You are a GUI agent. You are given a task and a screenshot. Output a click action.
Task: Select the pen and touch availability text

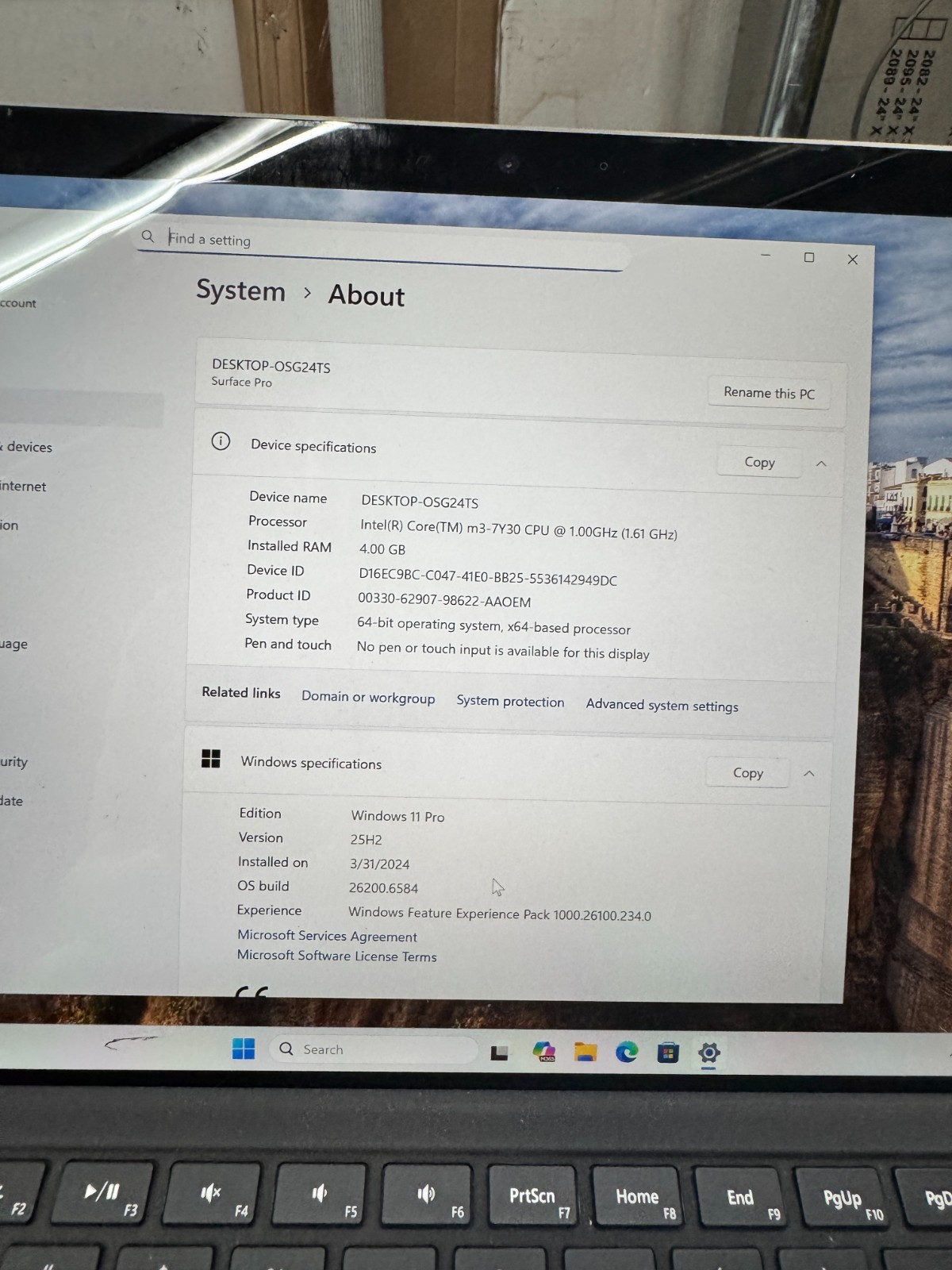tap(503, 650)
